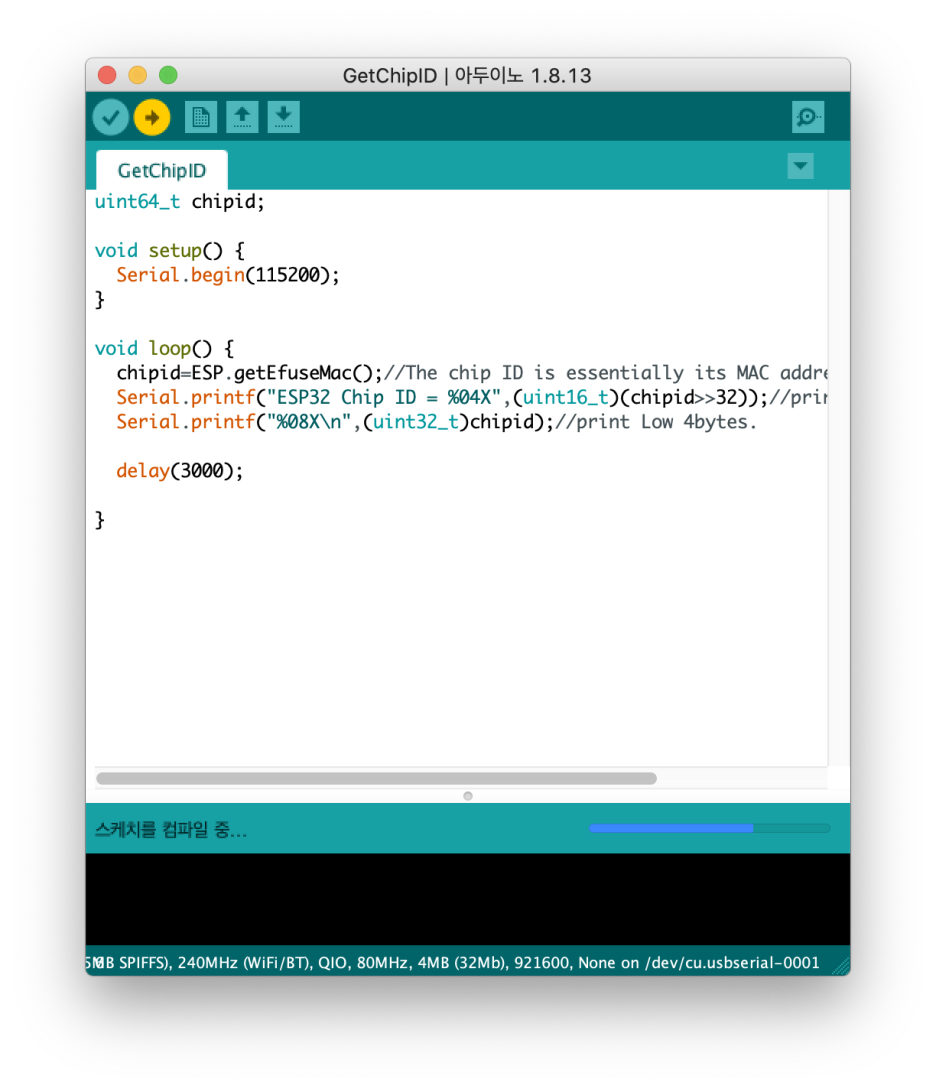Click the 'void loop() {' line
936x1089 pixels.
pos(165,349)
